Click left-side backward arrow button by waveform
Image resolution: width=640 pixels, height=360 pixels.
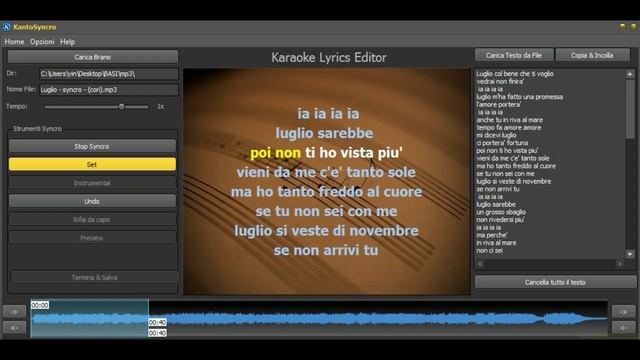[14, 327]
